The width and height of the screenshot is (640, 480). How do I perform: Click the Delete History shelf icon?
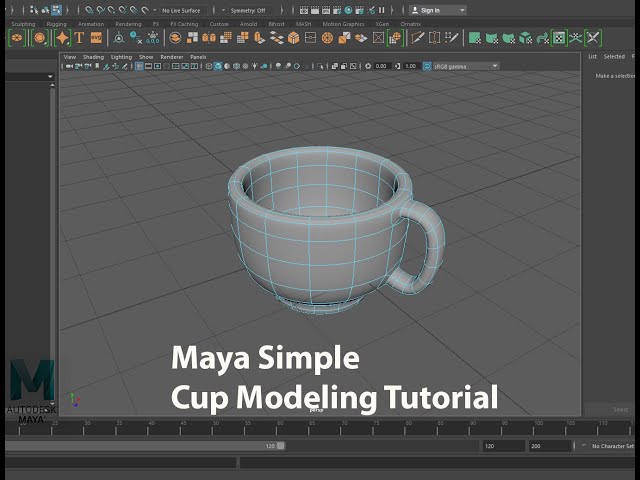136,38
